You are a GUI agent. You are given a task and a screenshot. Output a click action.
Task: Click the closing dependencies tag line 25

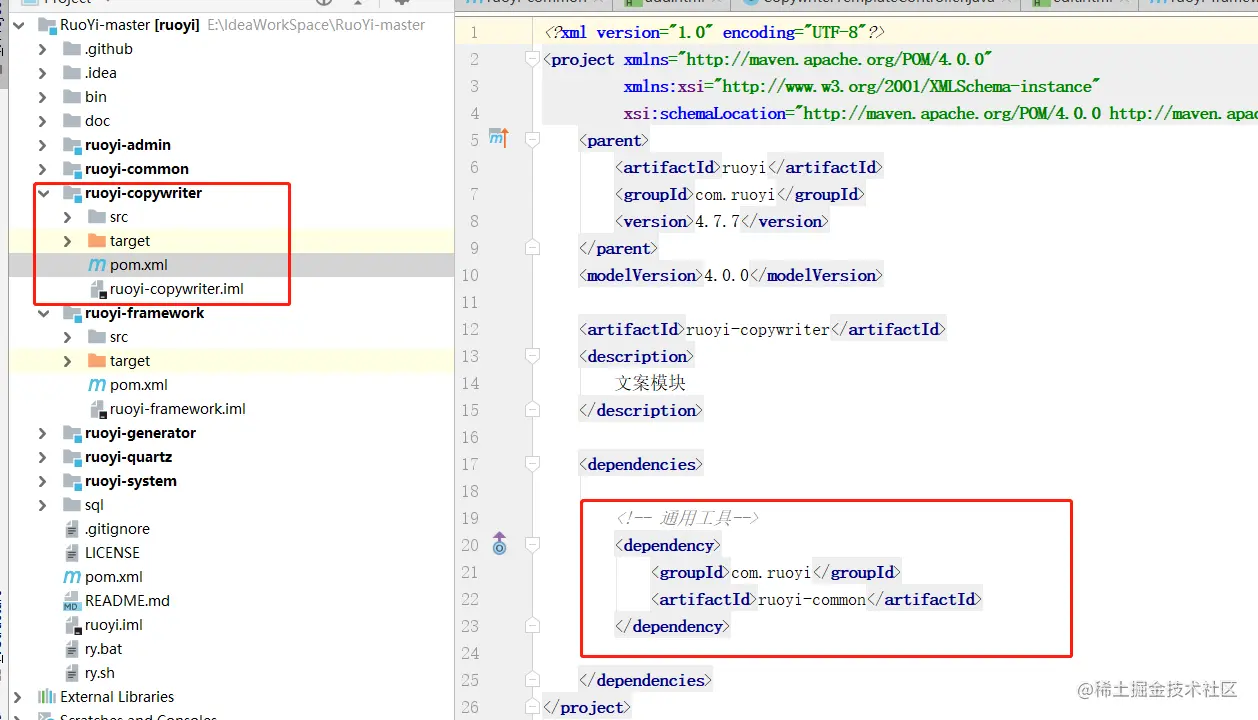pos(646,680)
